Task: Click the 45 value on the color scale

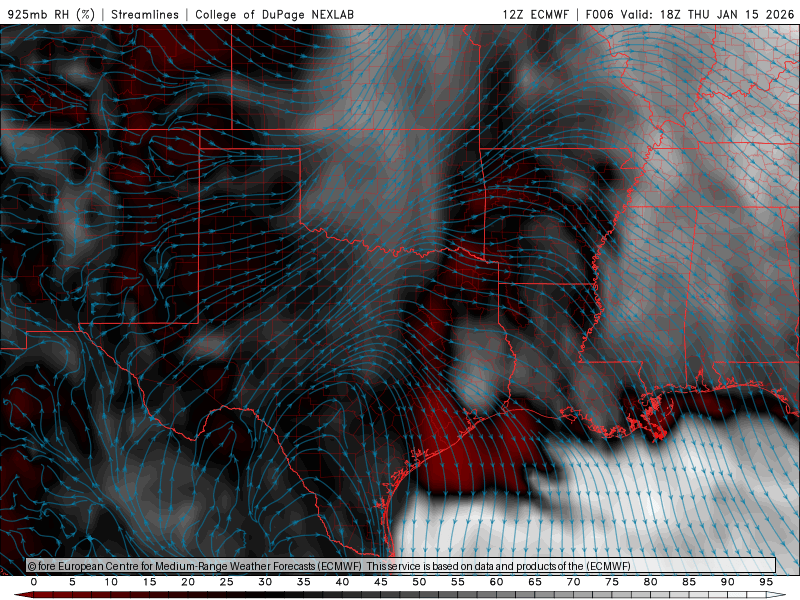Action: pos(381,582)
